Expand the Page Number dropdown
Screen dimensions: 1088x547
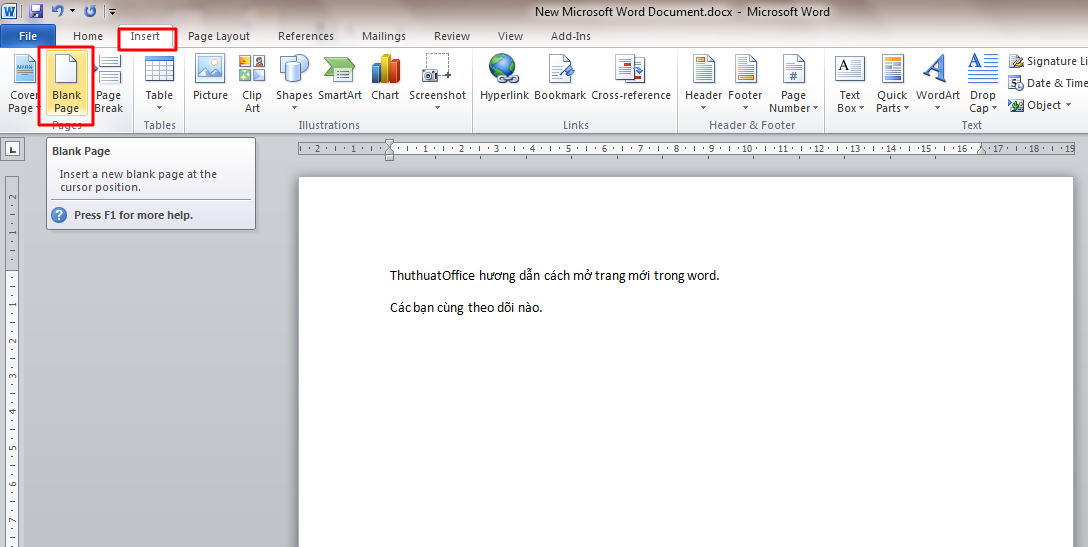[x=793, y=84]
